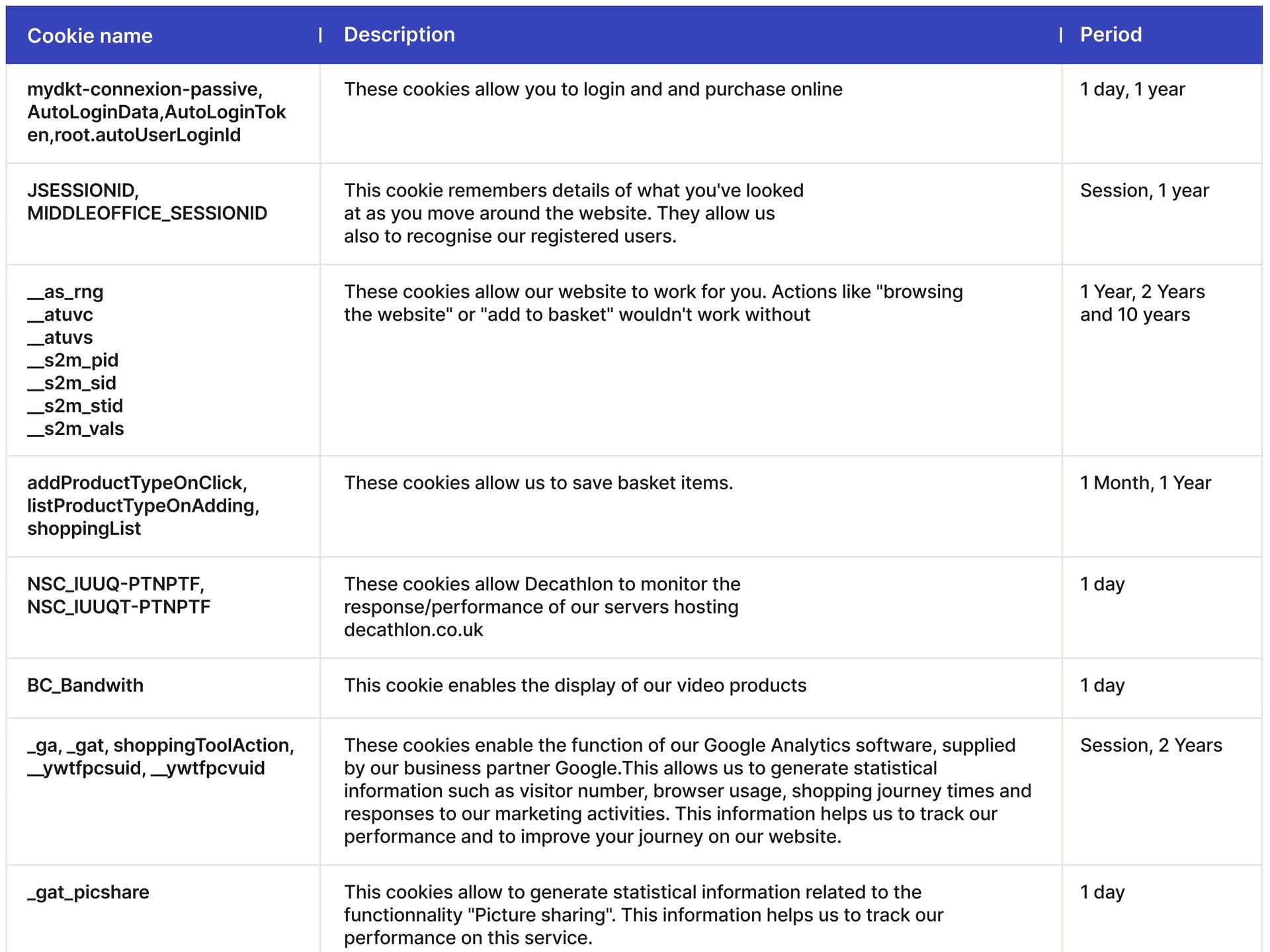Click the '1 Month, 1 Year' period cell
Viewport: 1270px width, 952px height.
[x=1146, y=483]
